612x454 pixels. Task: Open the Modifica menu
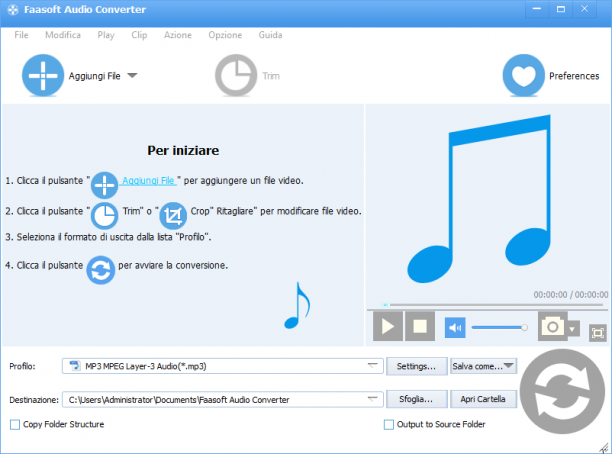[63, 35]
